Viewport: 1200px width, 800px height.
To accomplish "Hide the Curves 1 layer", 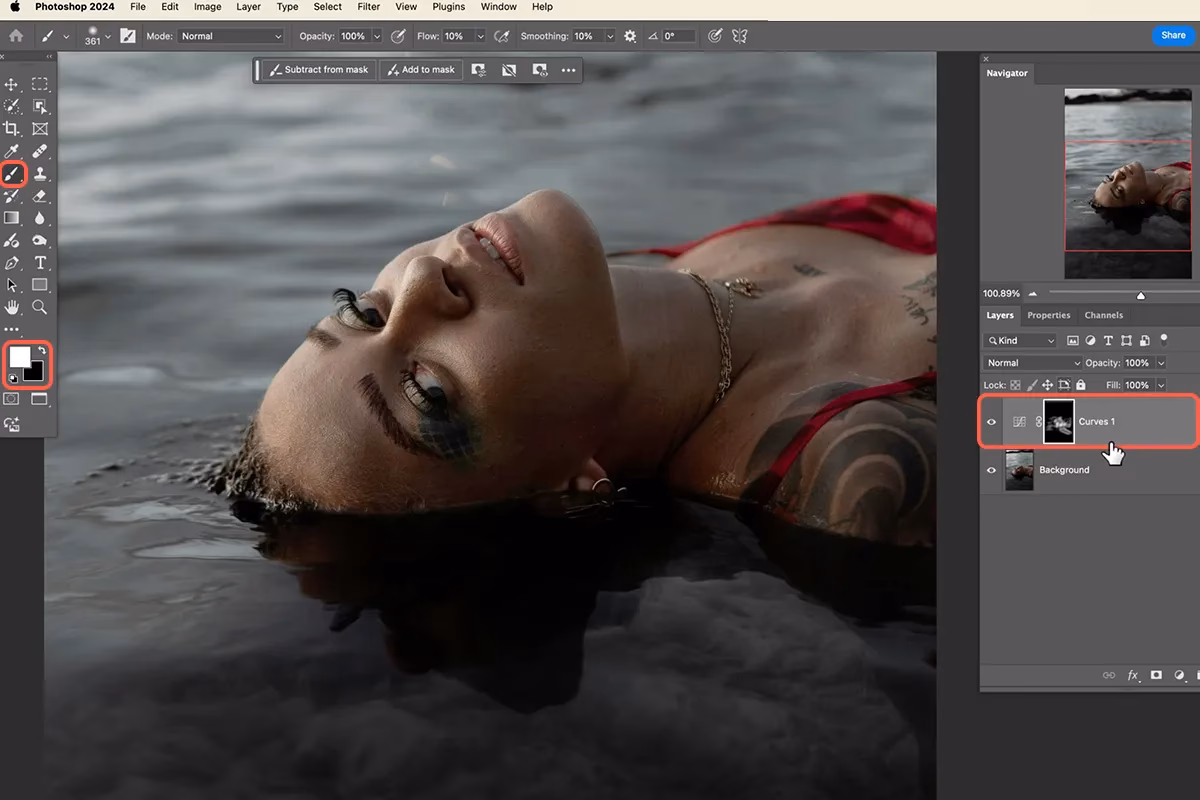I will (992, 422).
